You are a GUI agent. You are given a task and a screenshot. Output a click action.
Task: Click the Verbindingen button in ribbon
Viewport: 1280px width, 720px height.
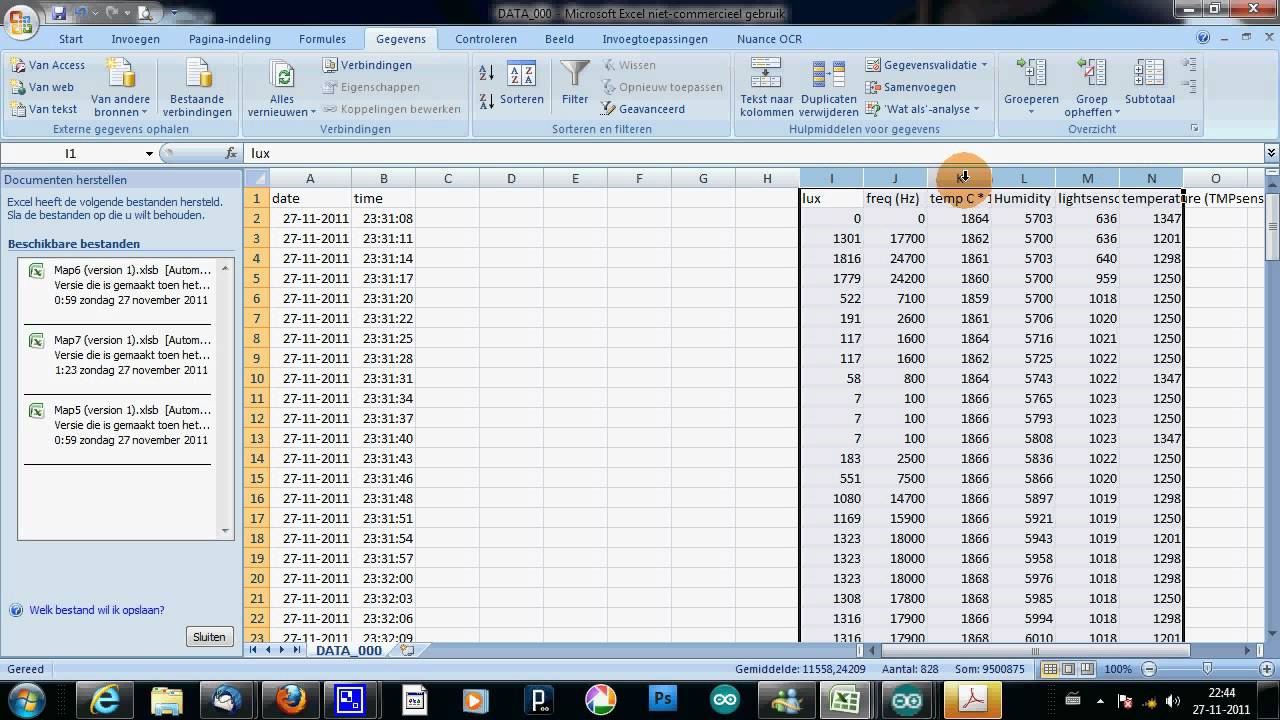[x=367, y=65]
